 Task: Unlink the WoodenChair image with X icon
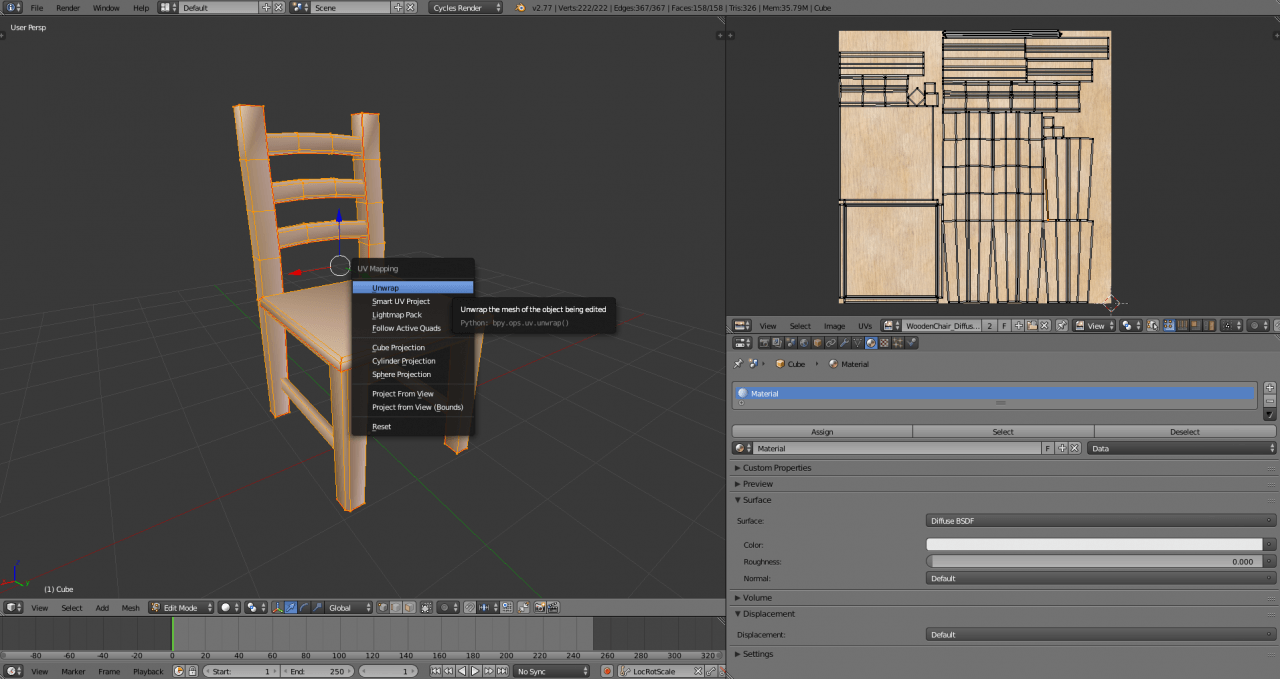coord(1044,326)
